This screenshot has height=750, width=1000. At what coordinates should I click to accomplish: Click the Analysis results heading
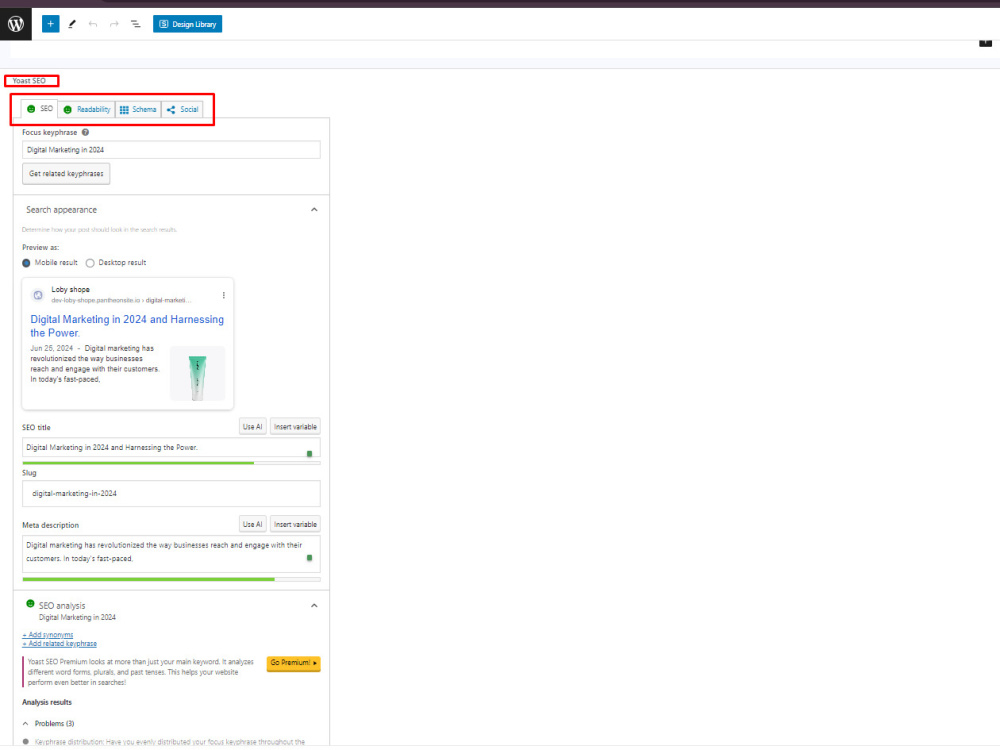click(47, 702)
